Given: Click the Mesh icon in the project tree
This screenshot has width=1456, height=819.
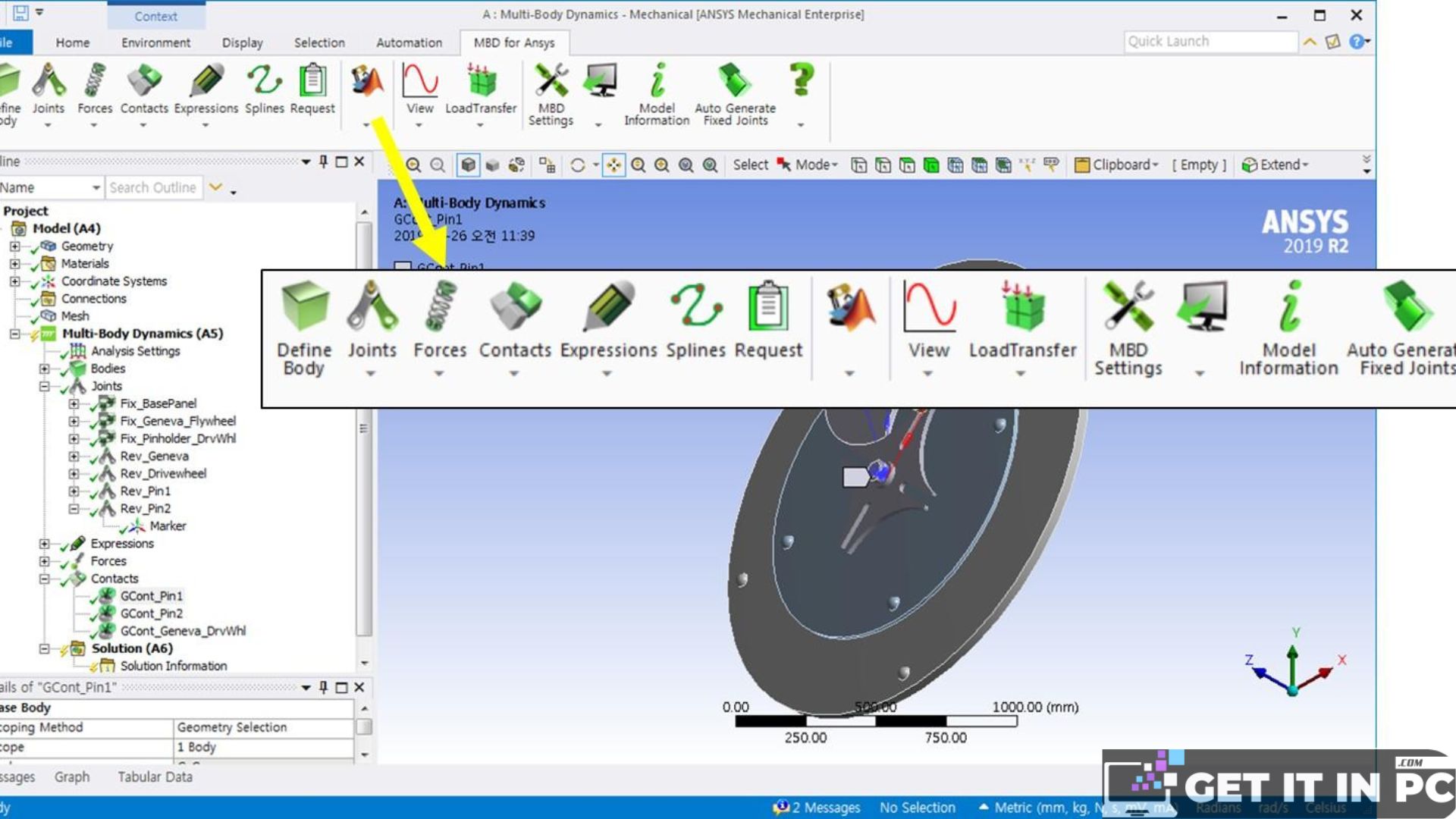Looking at the screenshot, I should [x=49, y=315].
